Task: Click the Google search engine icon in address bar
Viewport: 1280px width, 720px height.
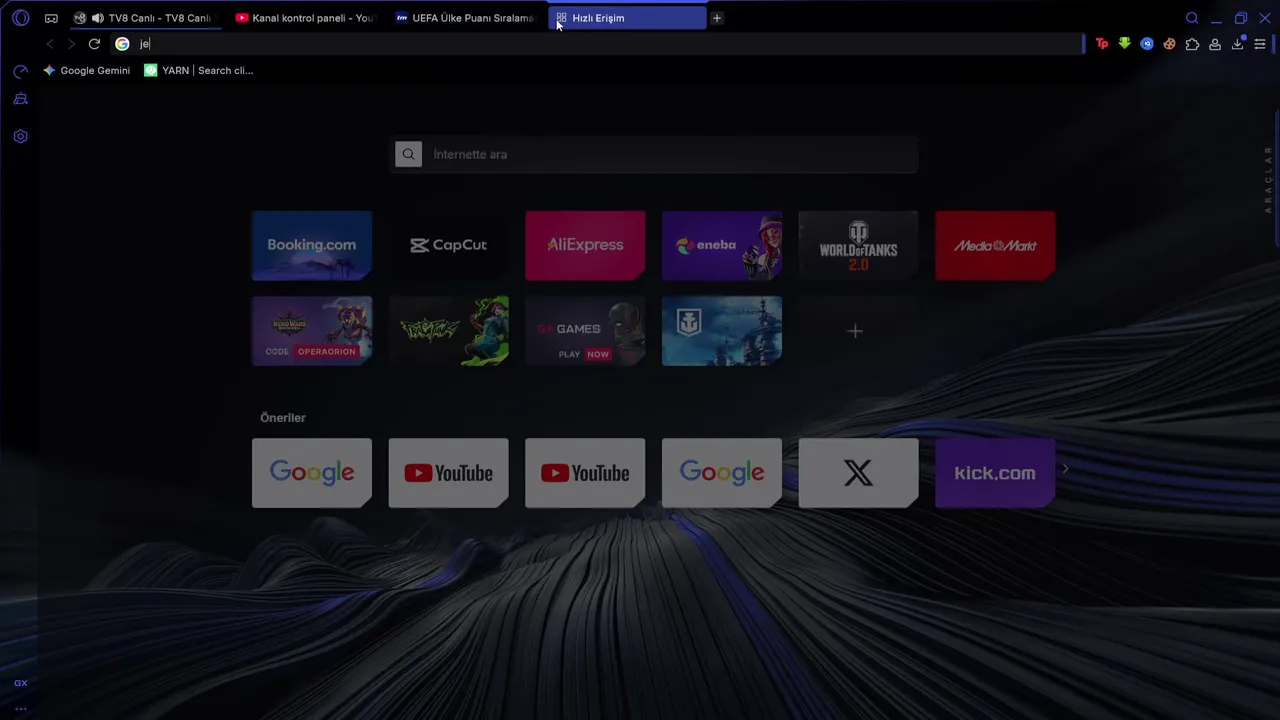Action: (x=122, y=44)
